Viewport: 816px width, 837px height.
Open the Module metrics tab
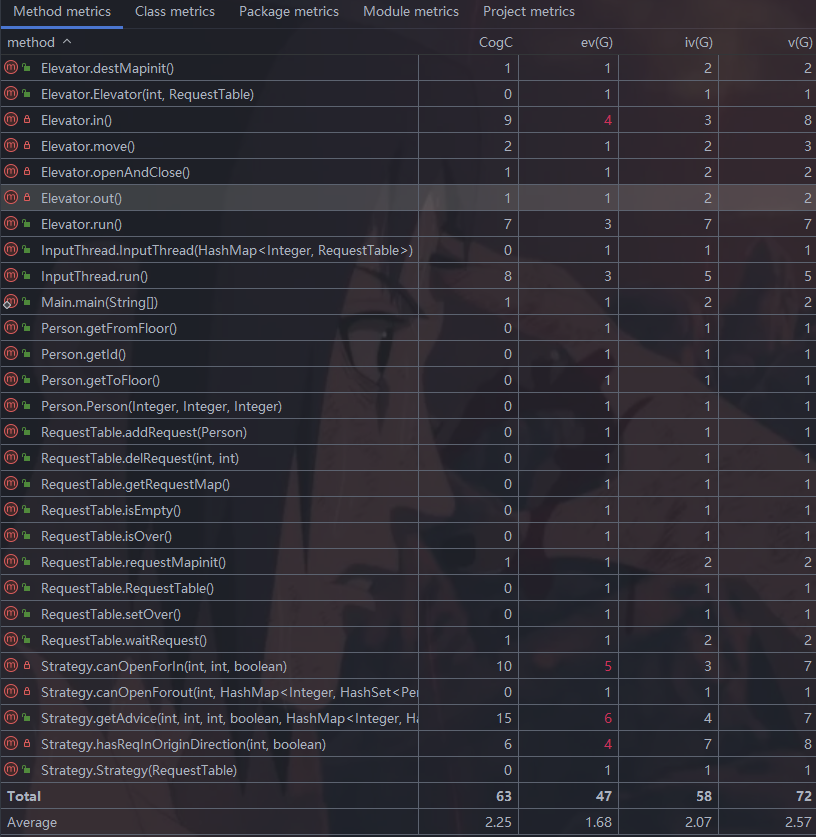[411, 12]
